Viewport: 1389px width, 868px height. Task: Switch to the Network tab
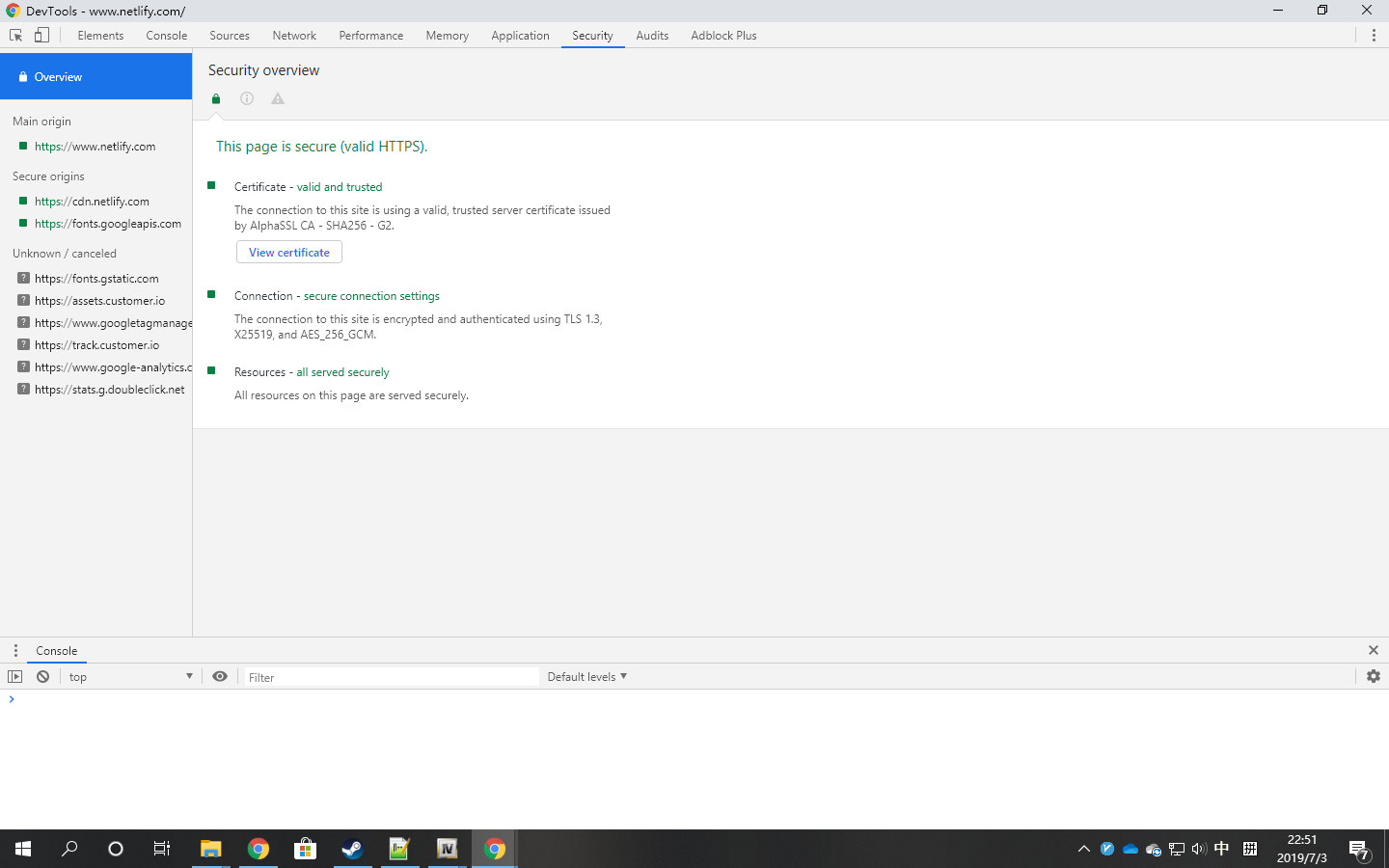(294, 36)
